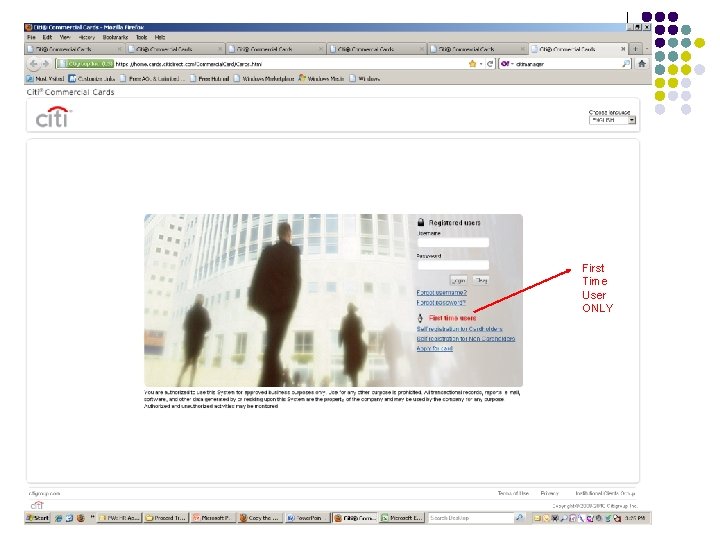Click the Windows Start button

pos(38,518)
